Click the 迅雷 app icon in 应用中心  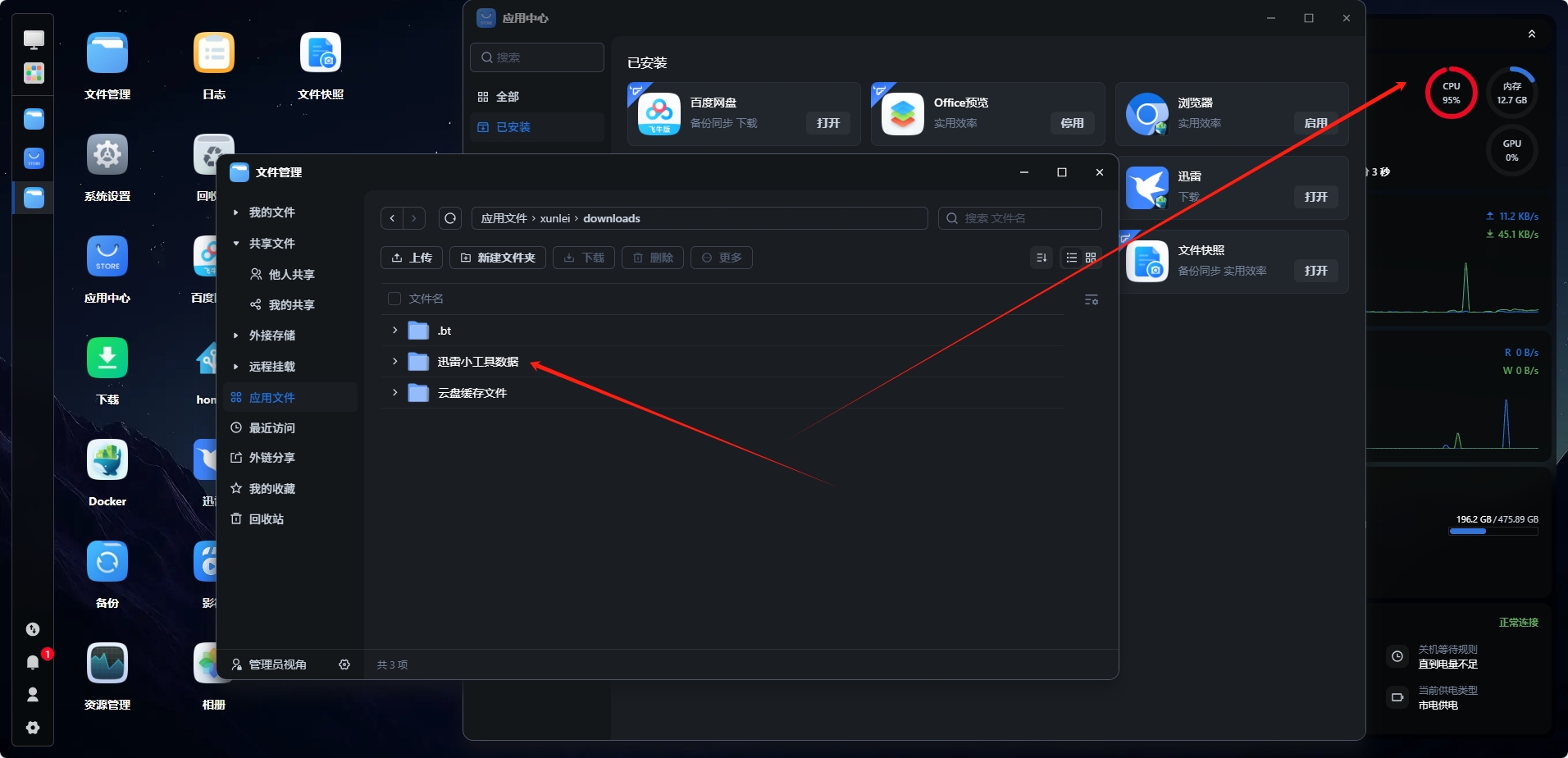[x=1147, y=188]
